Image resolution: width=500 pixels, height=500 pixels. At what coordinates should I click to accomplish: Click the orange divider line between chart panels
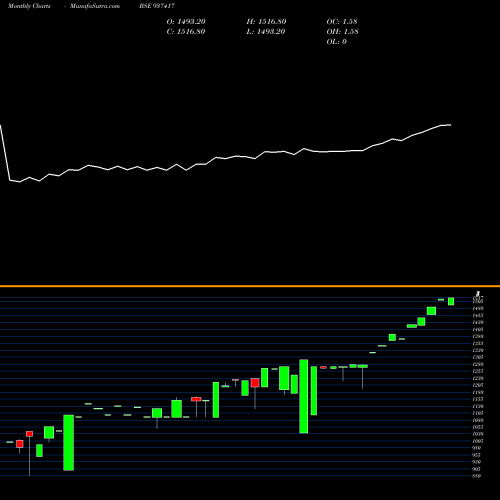(250, 286)
